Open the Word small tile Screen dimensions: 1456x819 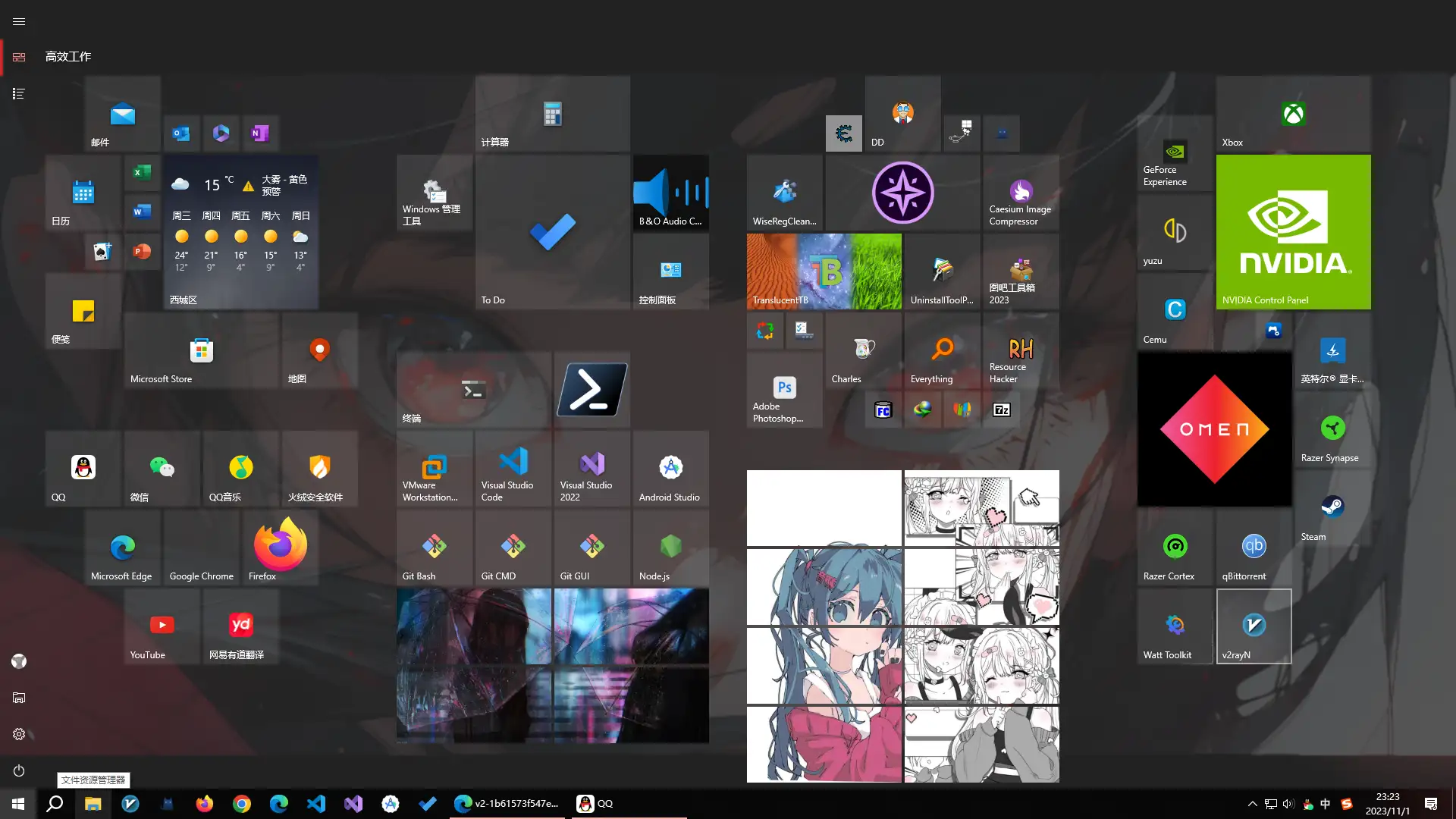[142, 212]
